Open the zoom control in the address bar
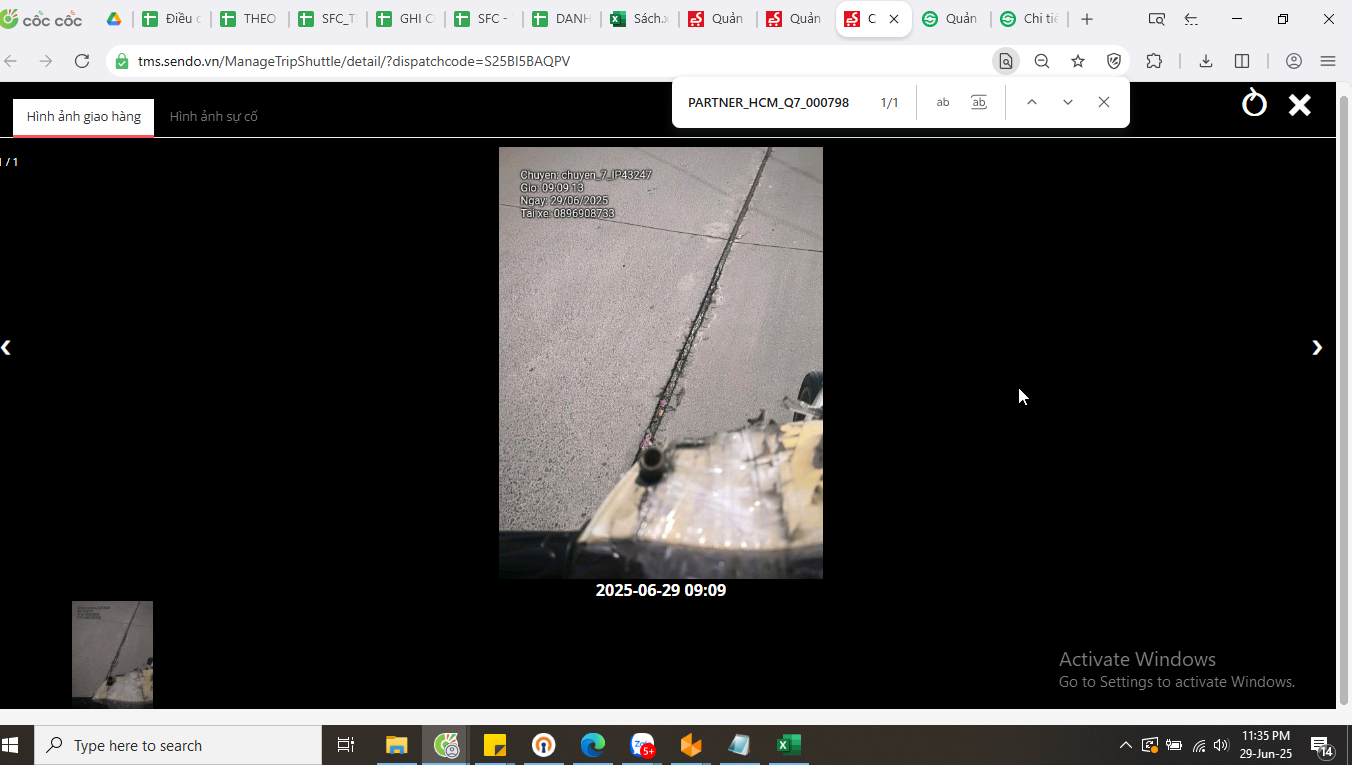Screen dimensions: 1352x765 click(1042, 61)
